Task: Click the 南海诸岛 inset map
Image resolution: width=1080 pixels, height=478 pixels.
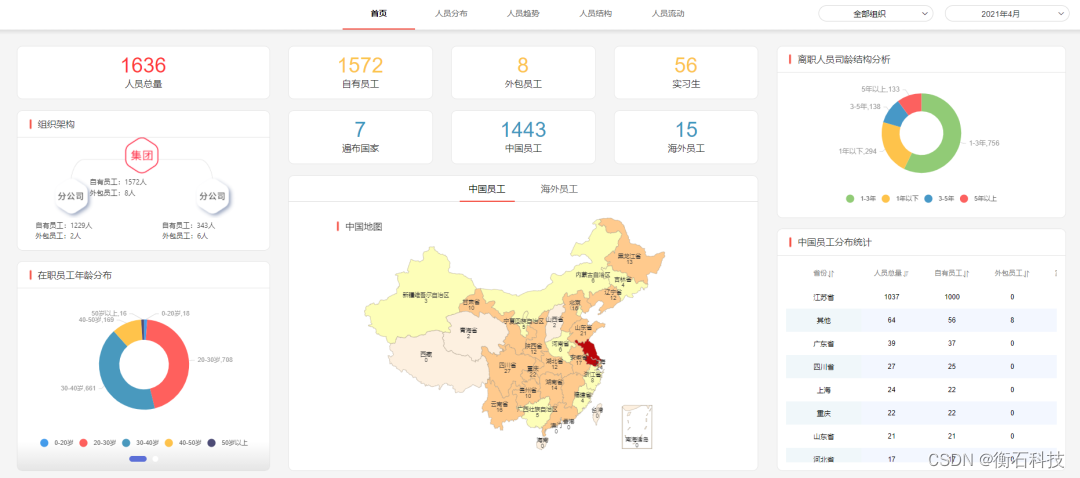Action: point(636,426)
